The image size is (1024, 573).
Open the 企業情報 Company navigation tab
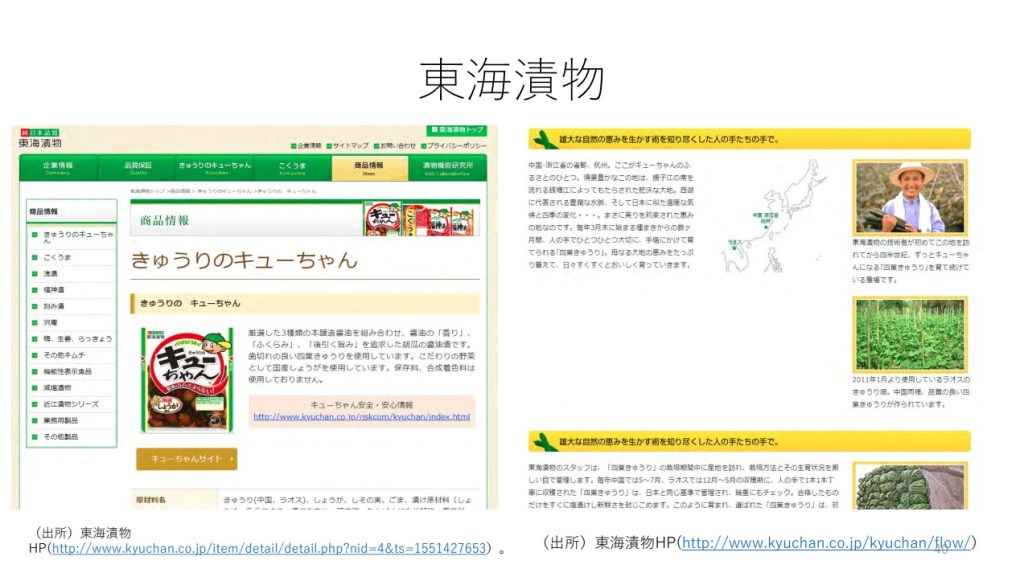pyautogui.click(x=58, y=167)
